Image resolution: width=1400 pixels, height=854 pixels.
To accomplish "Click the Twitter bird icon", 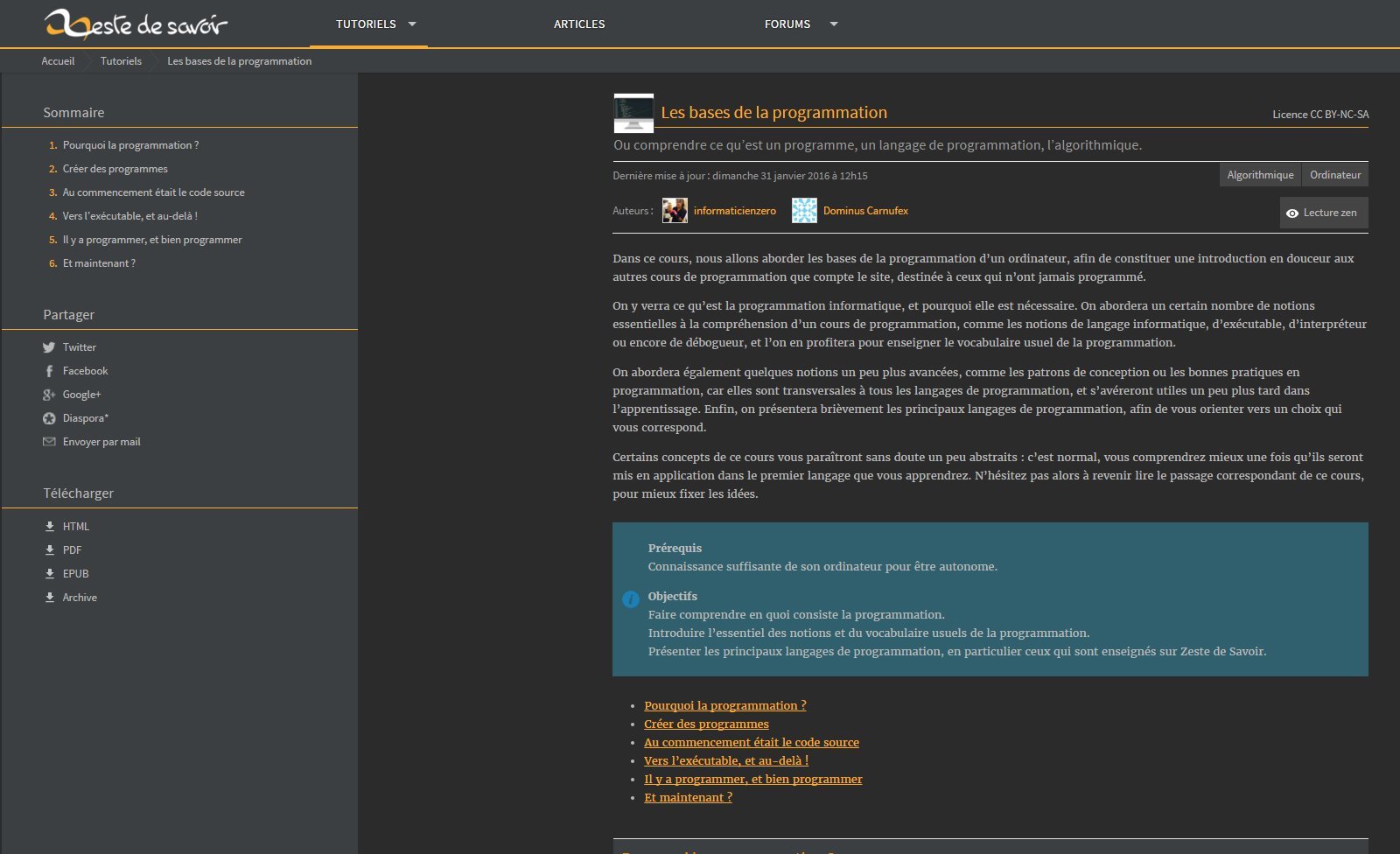I will pos(49,347).
